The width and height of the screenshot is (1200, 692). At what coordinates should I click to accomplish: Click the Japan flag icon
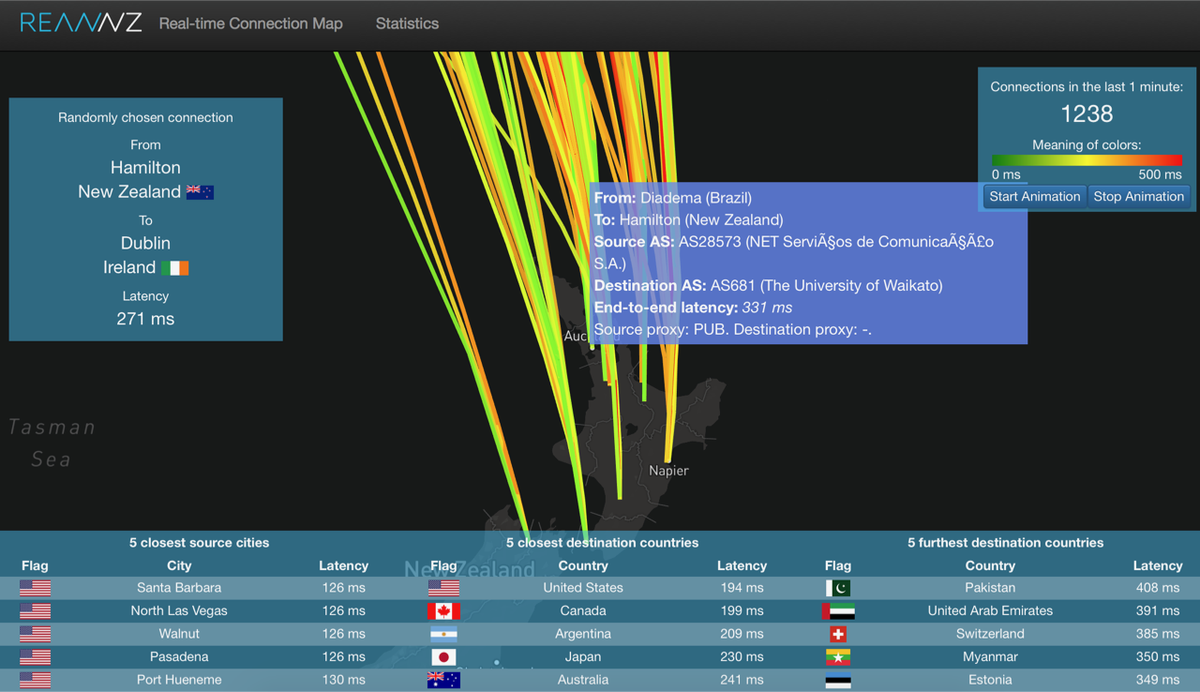point(443,657)
